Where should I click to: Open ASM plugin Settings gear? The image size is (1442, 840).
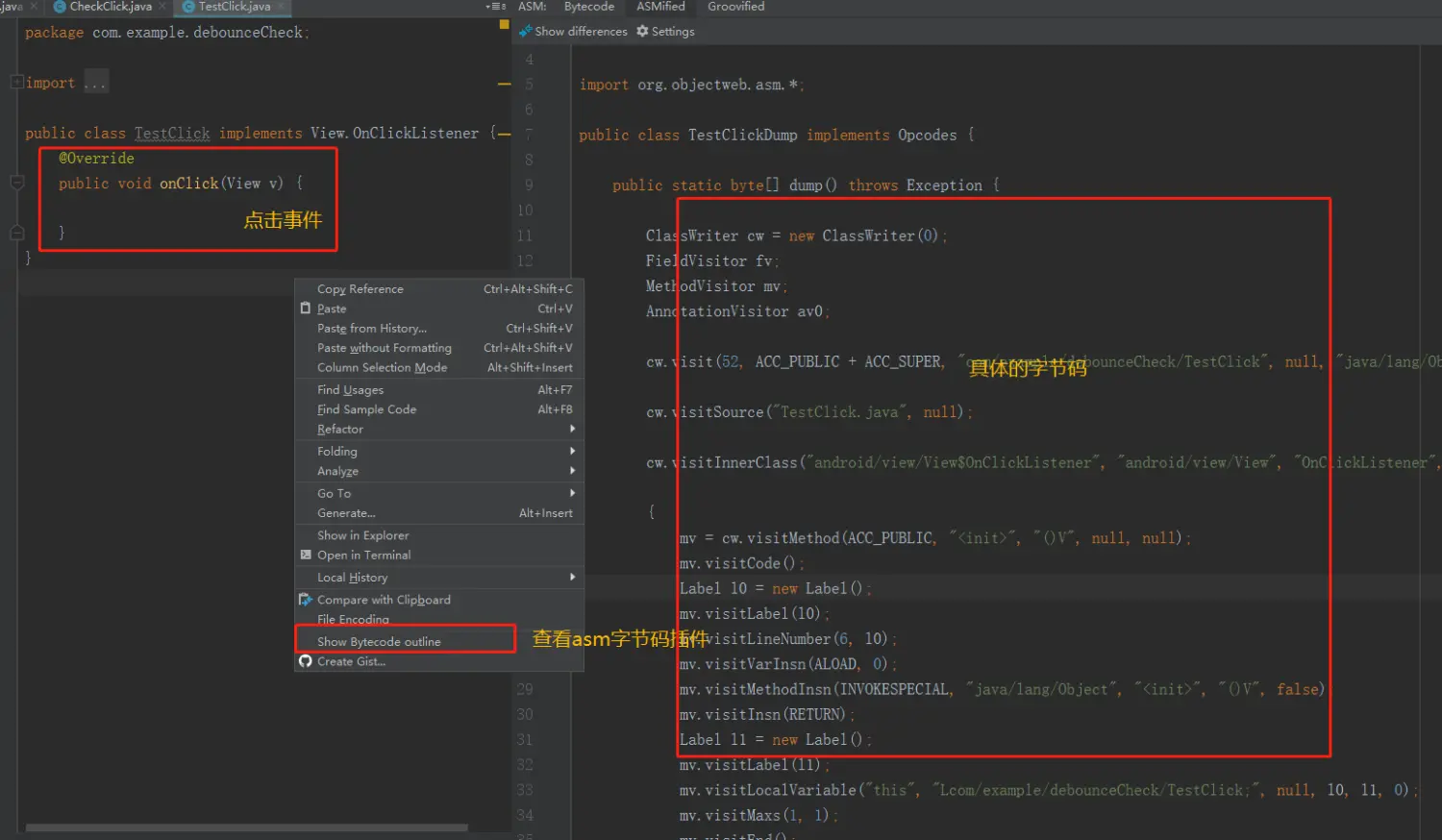[x=642, y=32]
